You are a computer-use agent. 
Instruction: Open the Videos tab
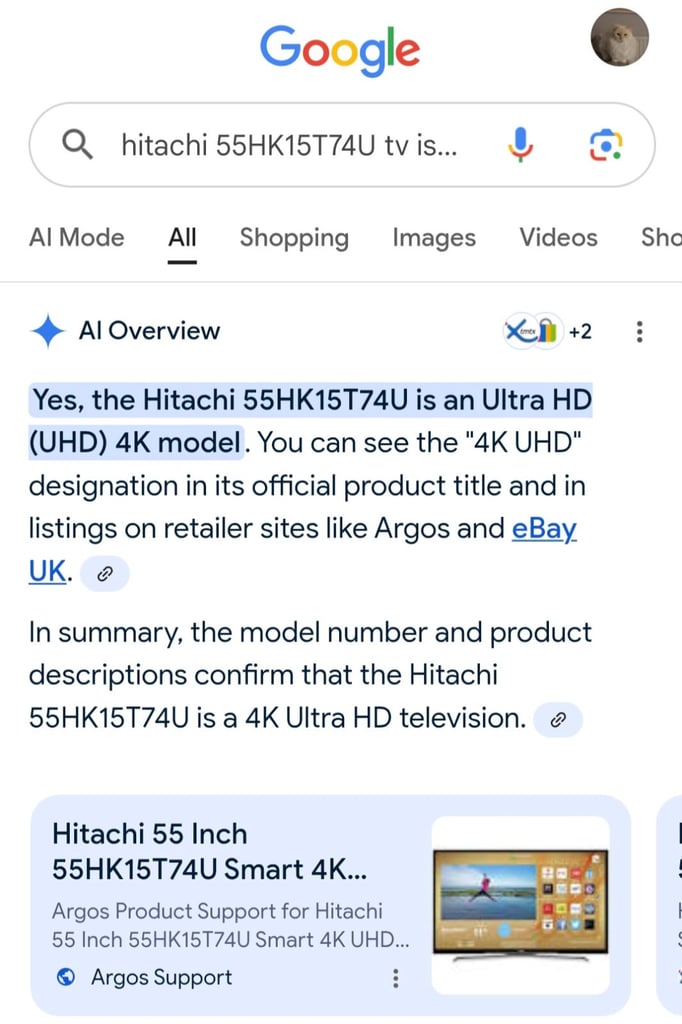click(559, 237)
